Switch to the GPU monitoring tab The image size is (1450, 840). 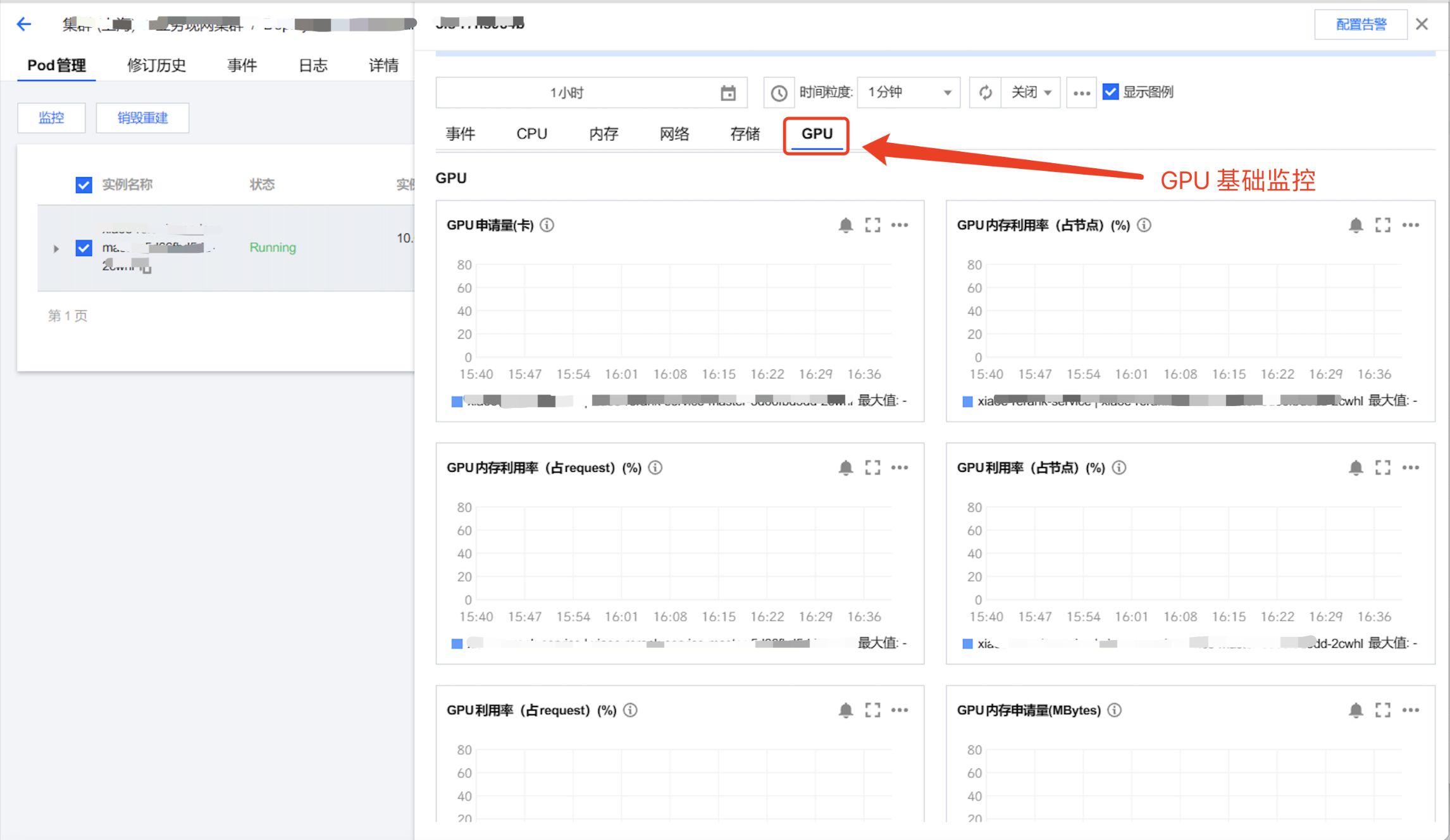point(817,134)
